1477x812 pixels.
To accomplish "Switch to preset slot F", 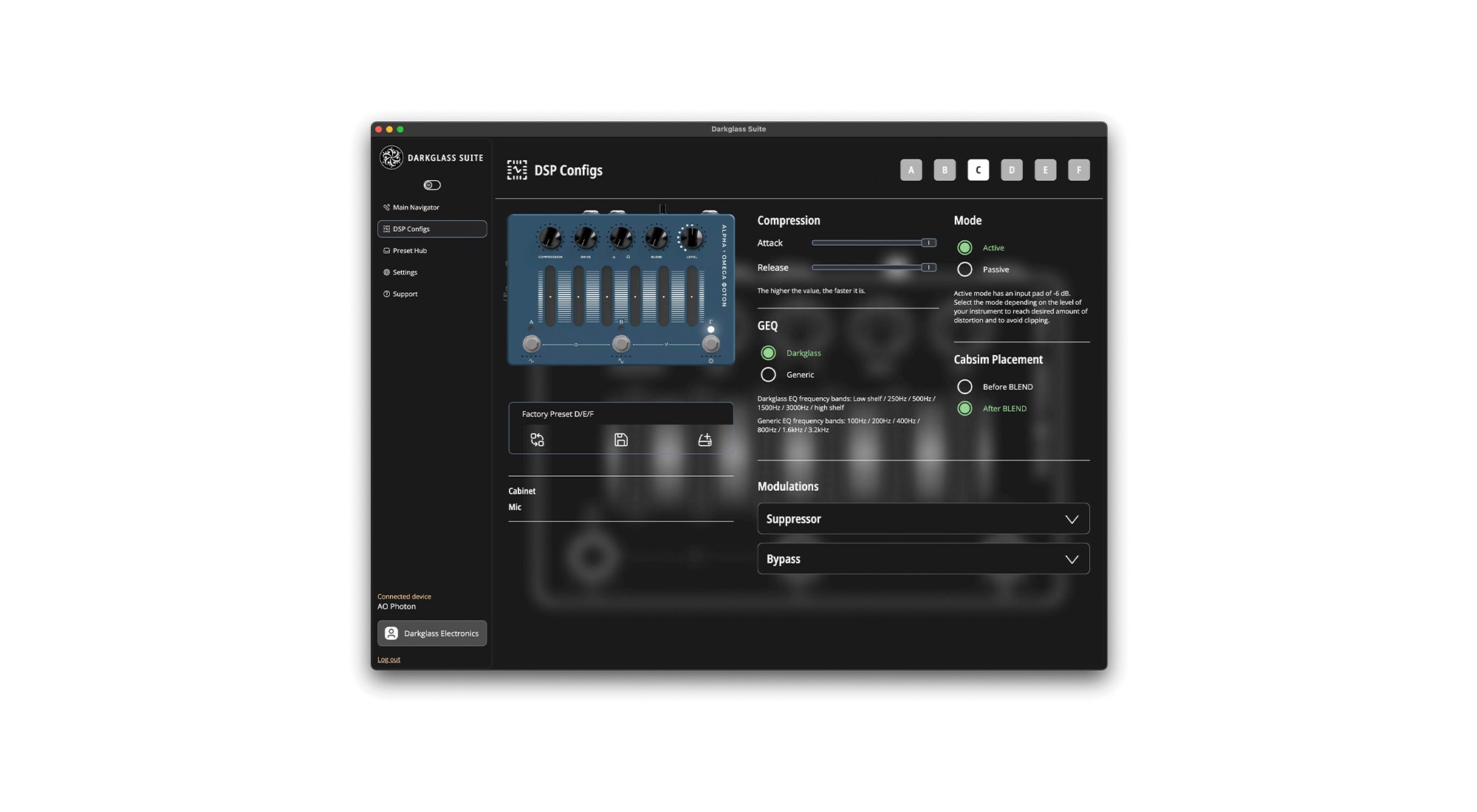I will (1078, 171).
